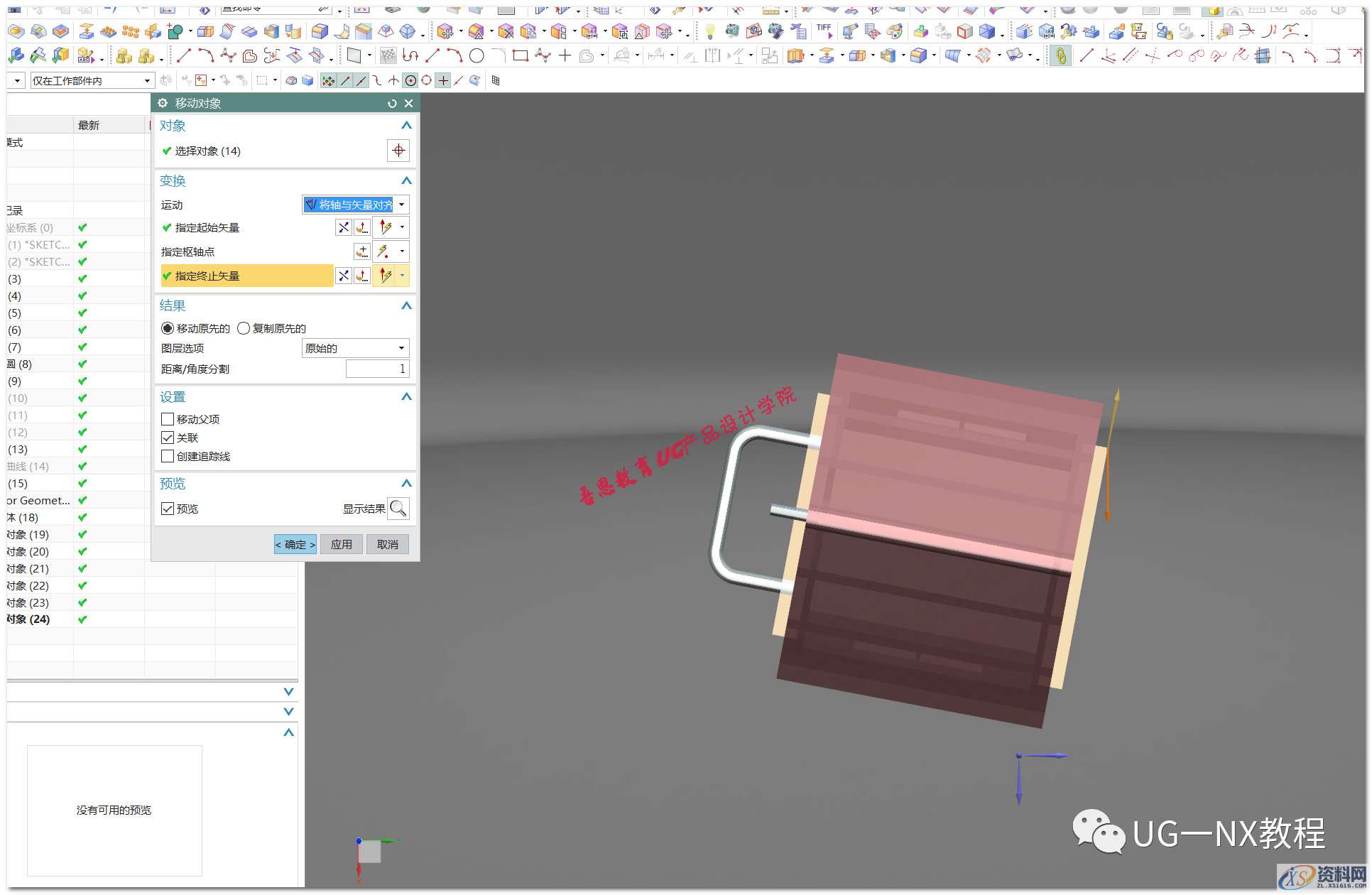
Task: Click the point dialog icon for pivot point
Action: coord(362,251)
